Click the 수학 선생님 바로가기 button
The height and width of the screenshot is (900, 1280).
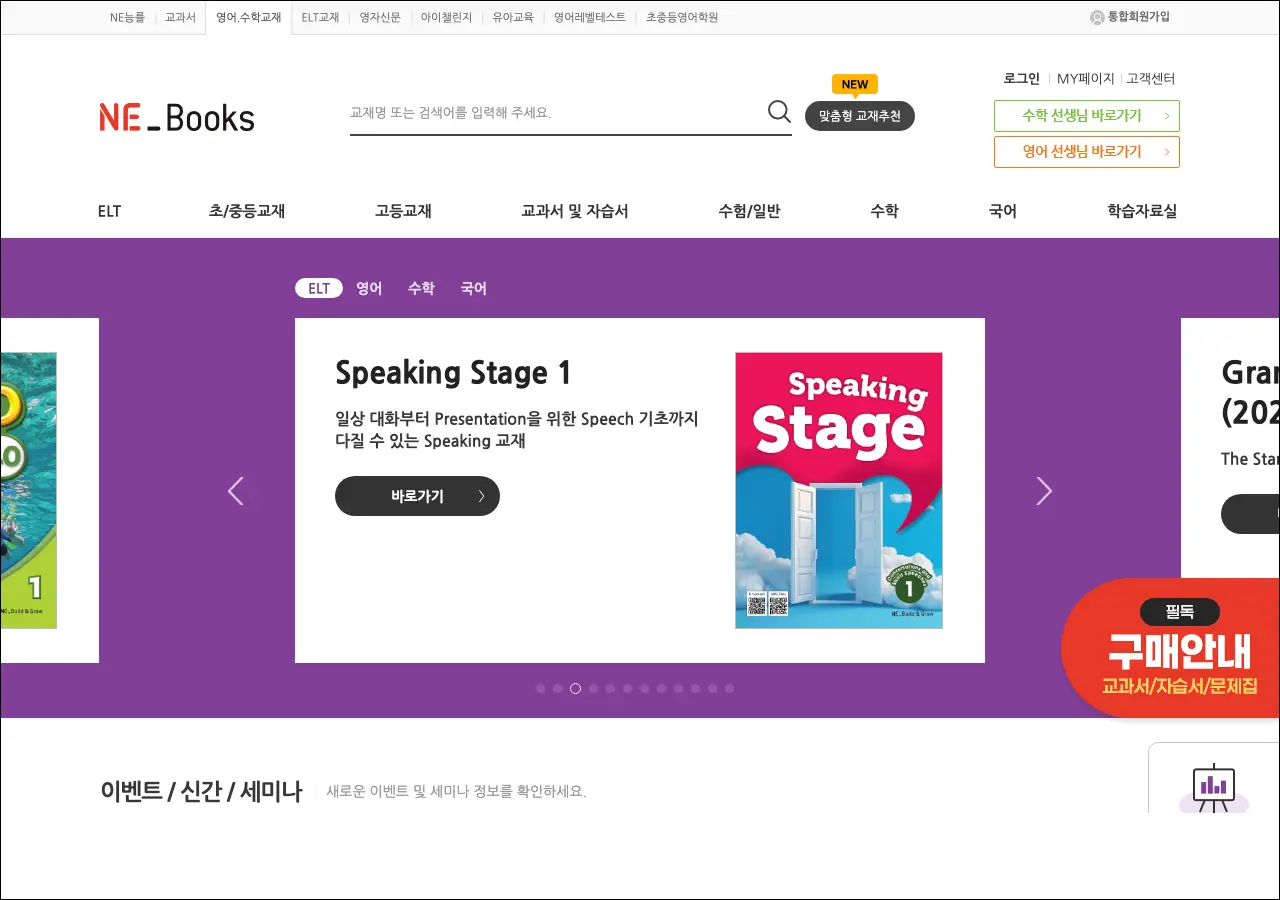(x=1086, y=116)
